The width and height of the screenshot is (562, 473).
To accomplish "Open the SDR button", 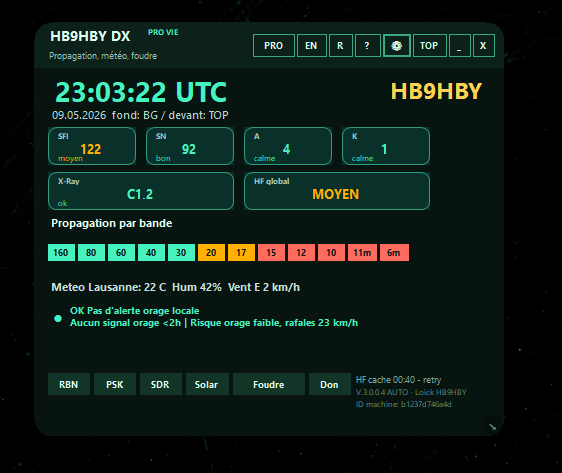I will pyautogui.click(x=160, y=384).
